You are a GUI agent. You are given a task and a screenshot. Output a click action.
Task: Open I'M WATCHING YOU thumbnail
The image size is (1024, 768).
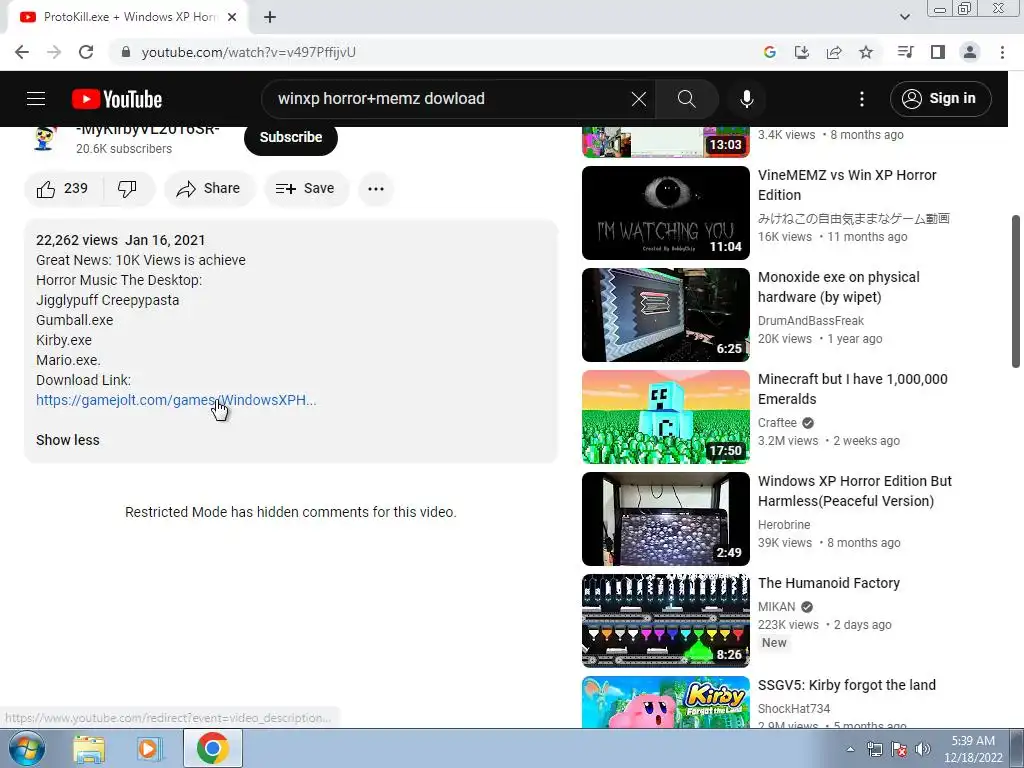click(x=665, y=213)
